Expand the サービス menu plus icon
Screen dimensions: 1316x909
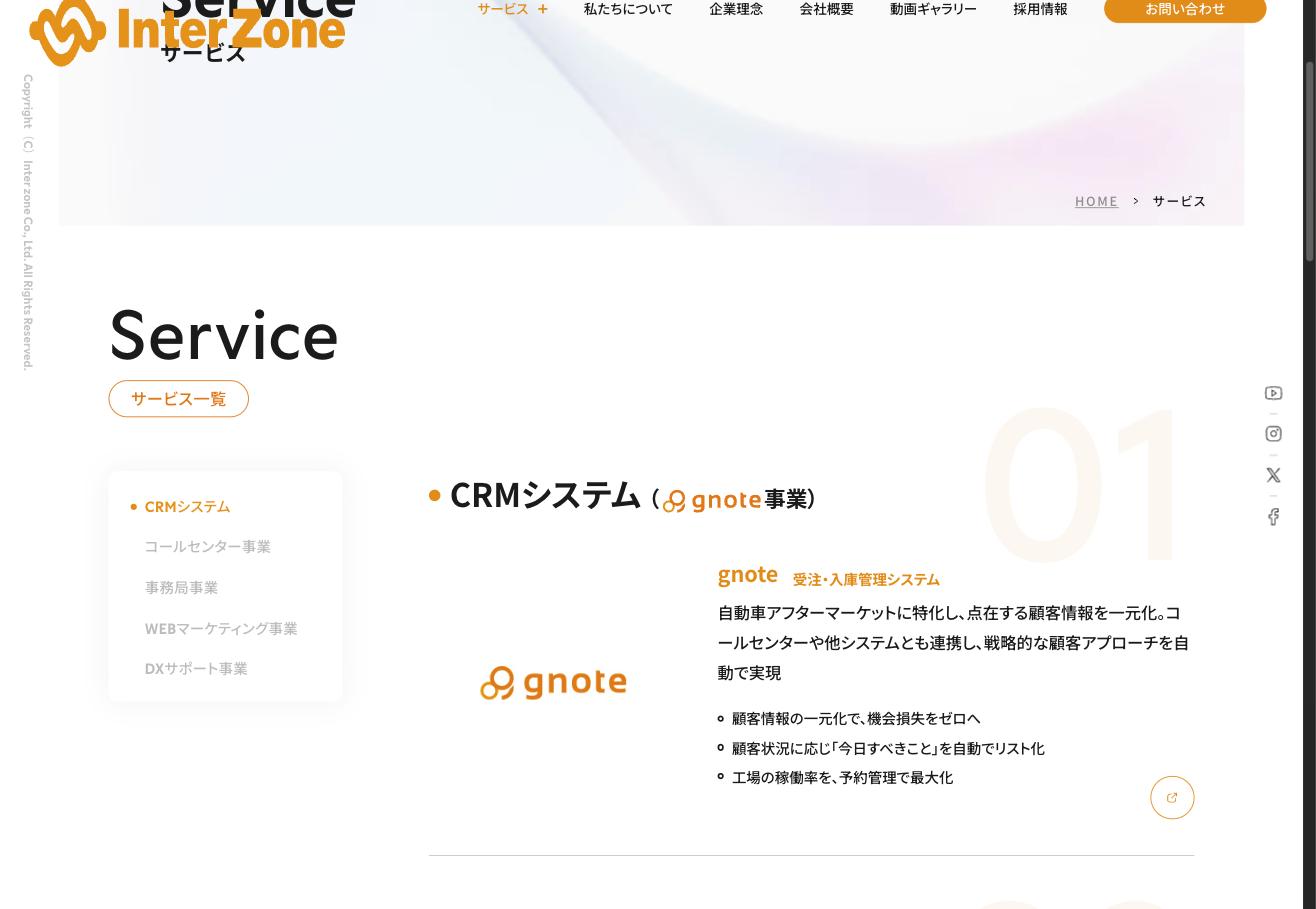tap(543, 9)
